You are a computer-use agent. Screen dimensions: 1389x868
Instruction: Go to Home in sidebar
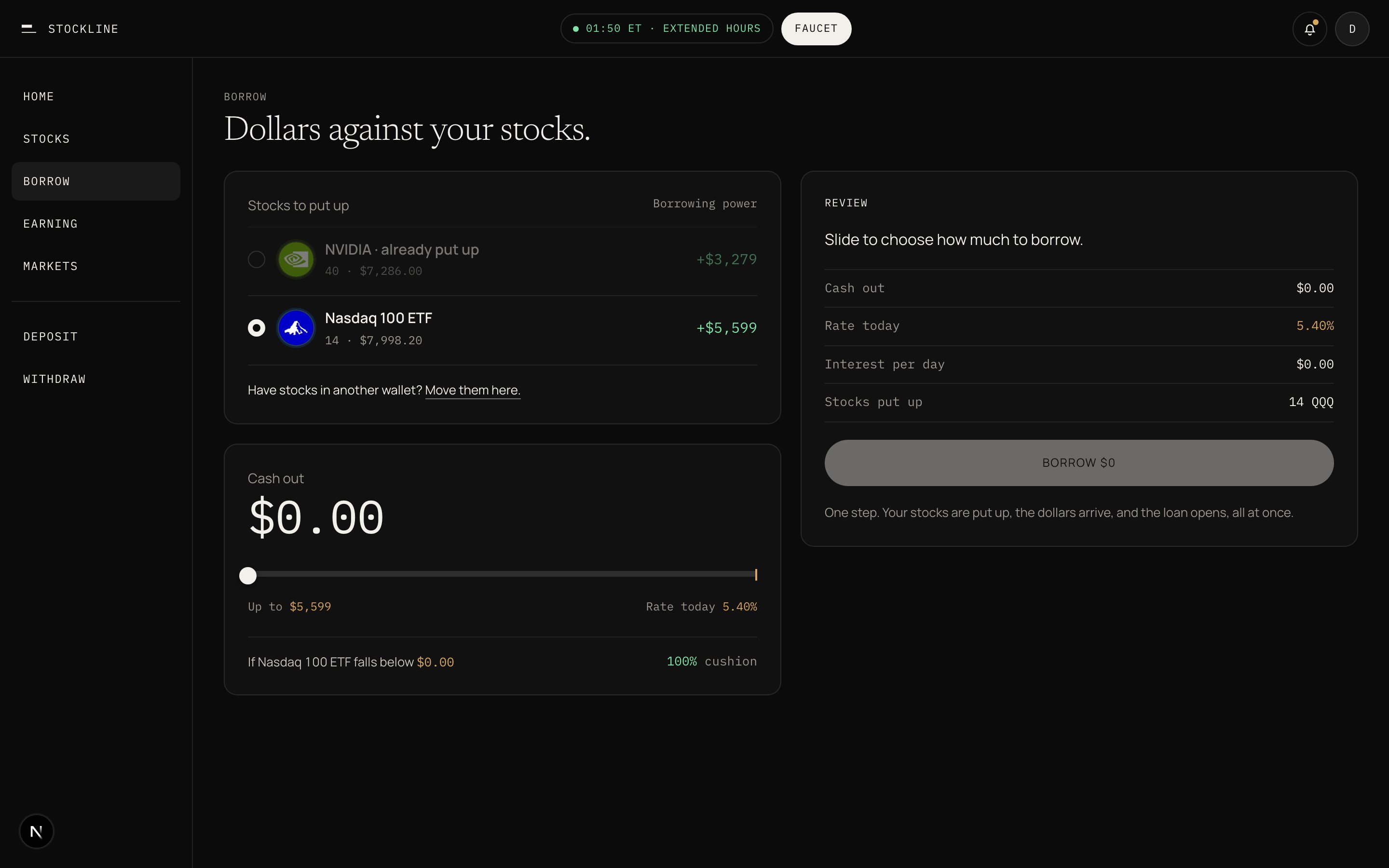tap(96, 96)
